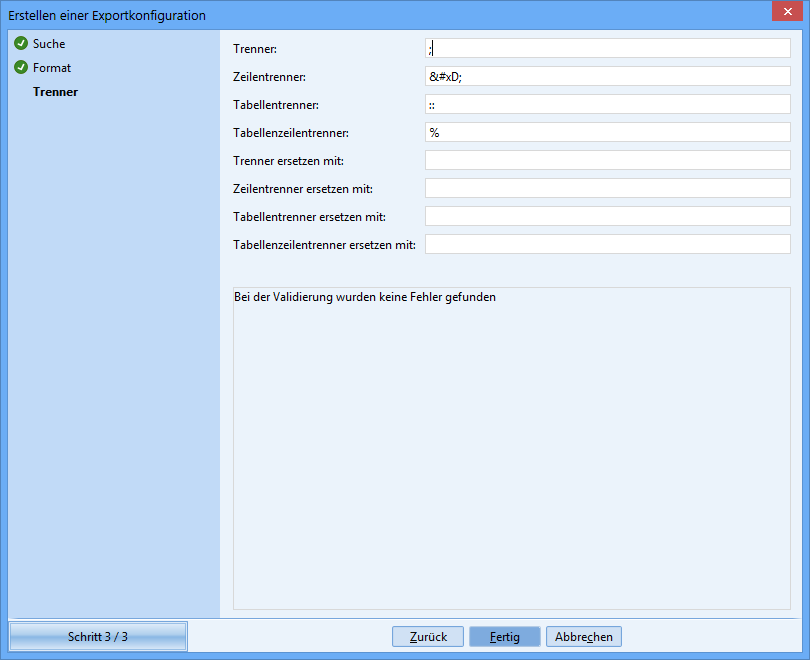Click the Schritt 3 / 3 progress indicator
810x660 pixels.
coord(98,637)
